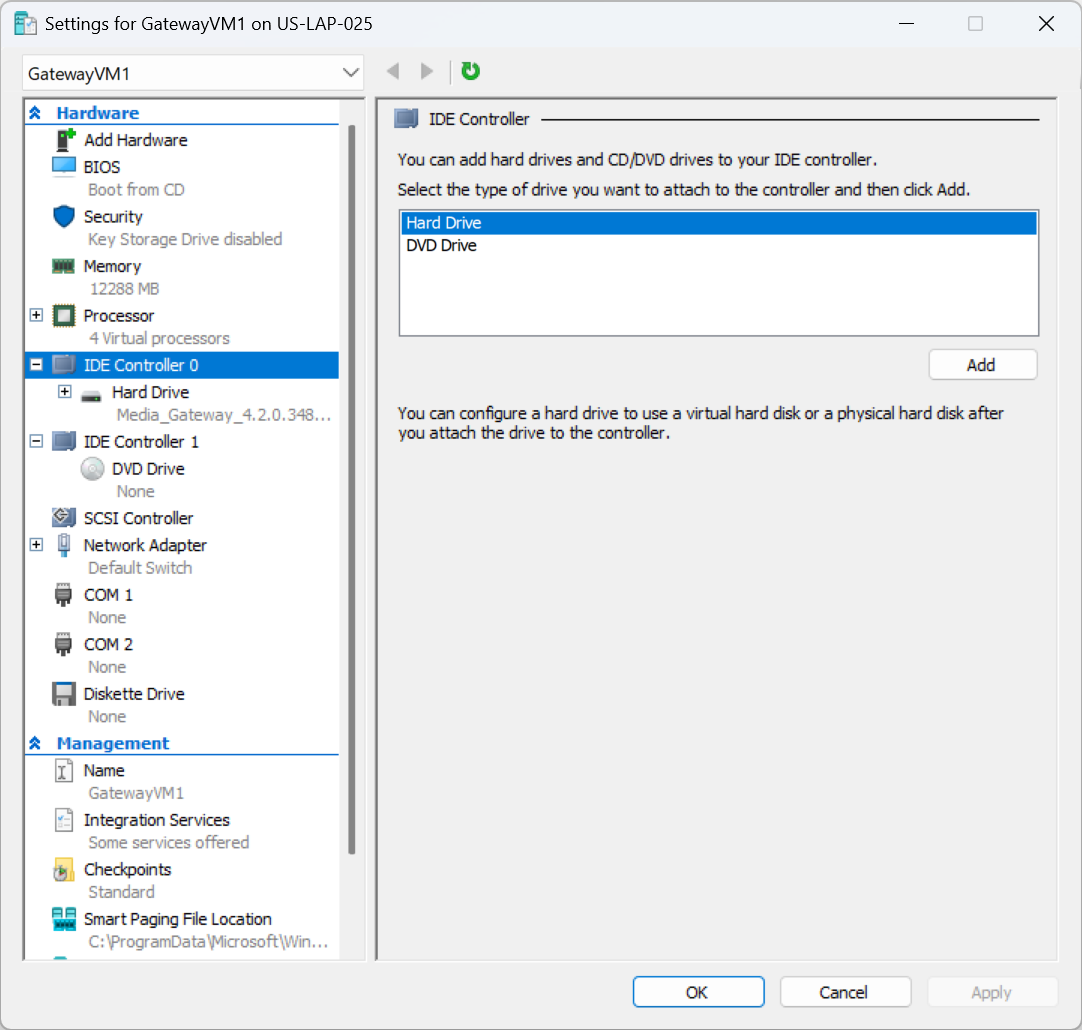Click the Security shield icon
Viewport: 1082px width, 1030px height.
tap(63, 216)
